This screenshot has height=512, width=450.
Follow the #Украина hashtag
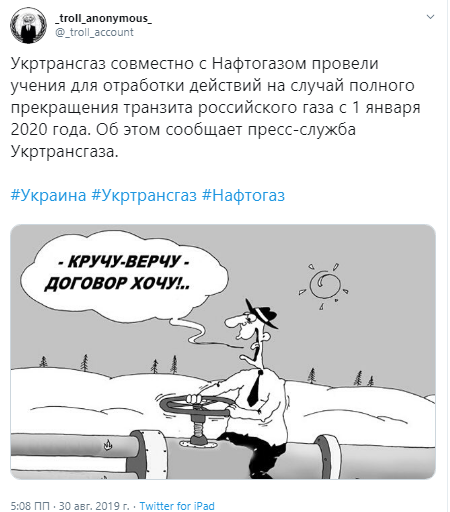click(x=48, y=195)
